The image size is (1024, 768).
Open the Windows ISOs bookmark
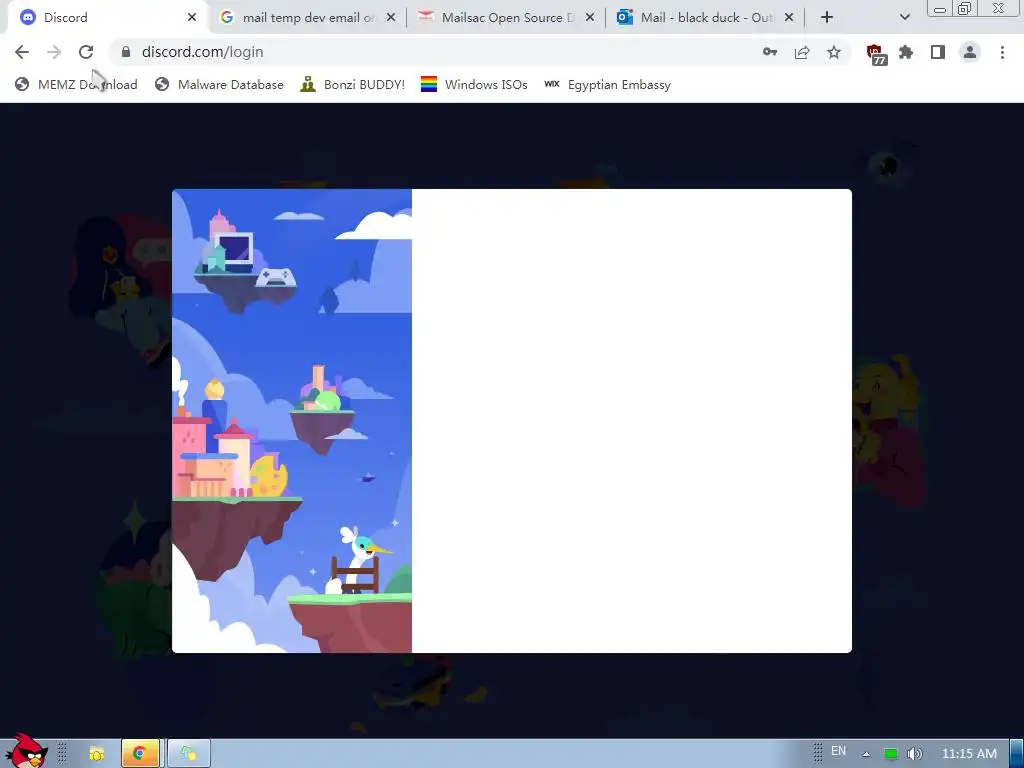[x=474, y=85]
